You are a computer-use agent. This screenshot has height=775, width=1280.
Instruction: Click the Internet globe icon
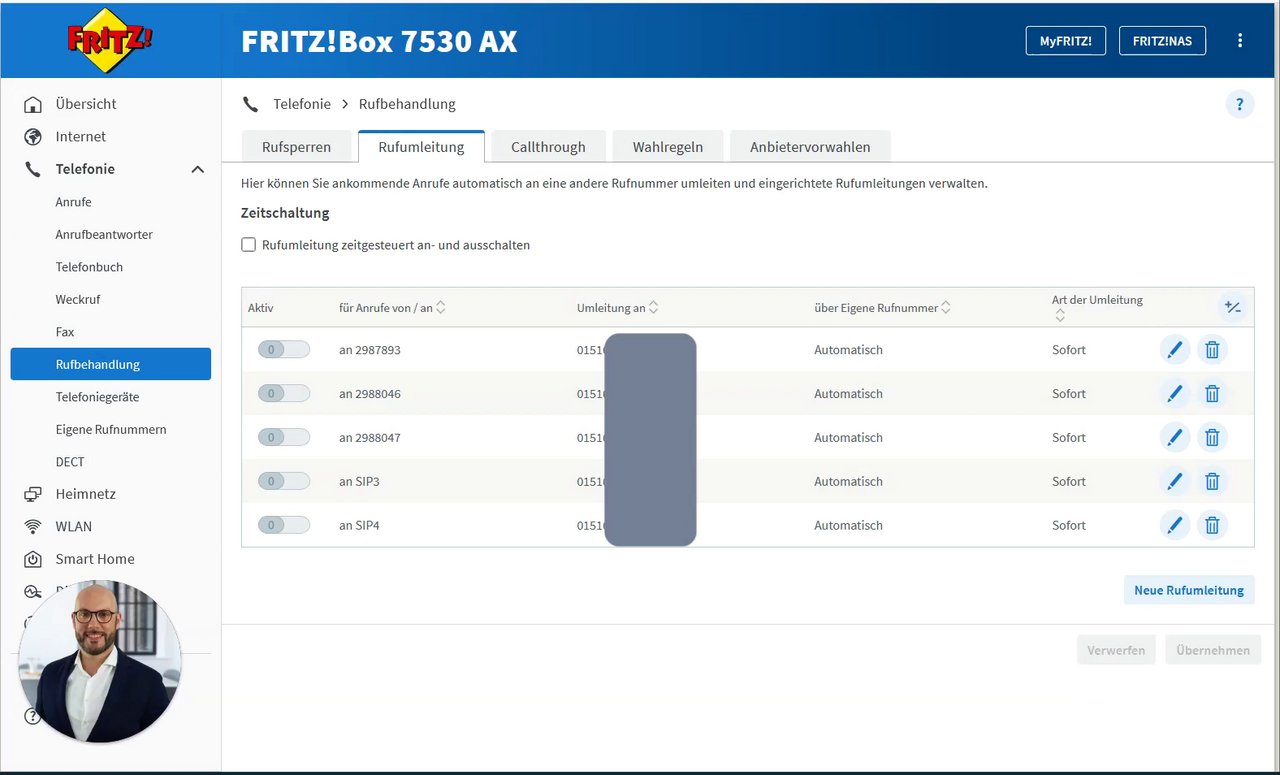33,136
